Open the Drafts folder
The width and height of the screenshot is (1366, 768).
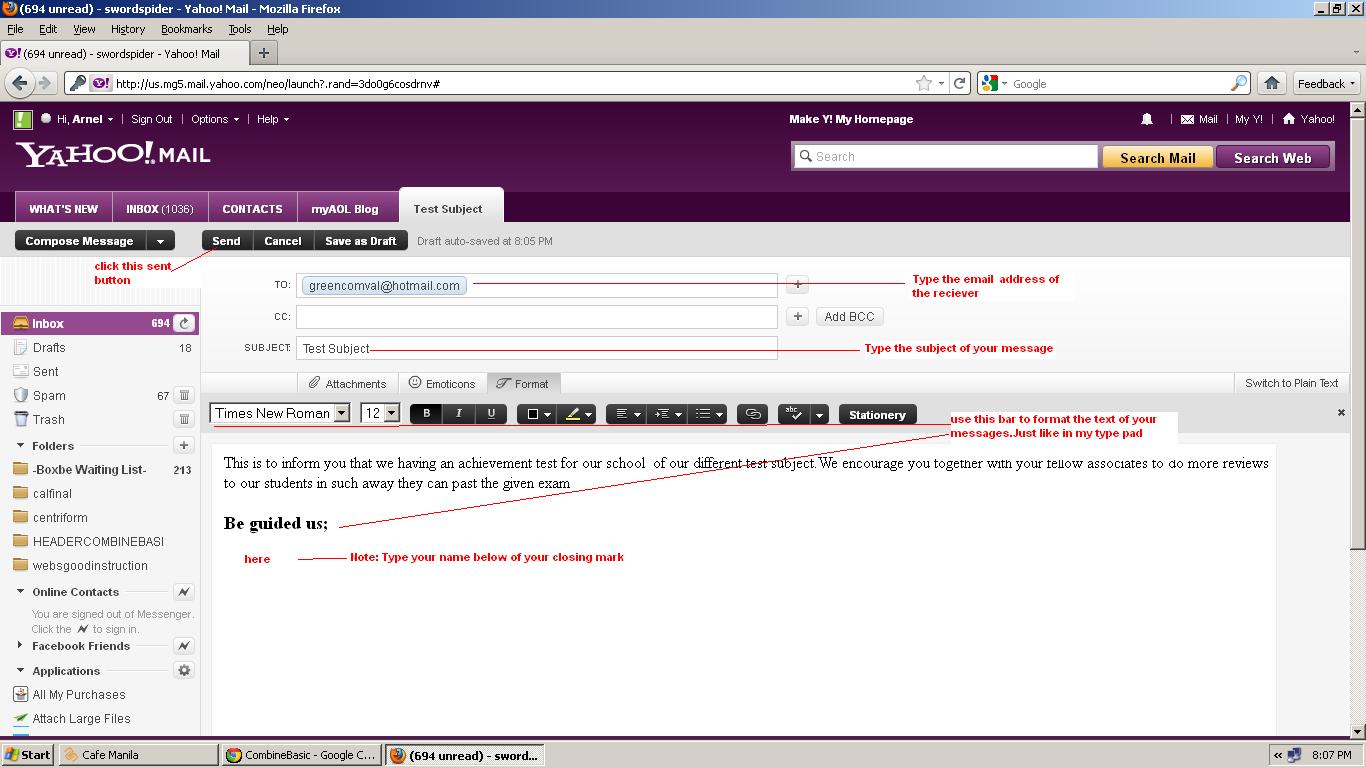(x=48, y=347)
